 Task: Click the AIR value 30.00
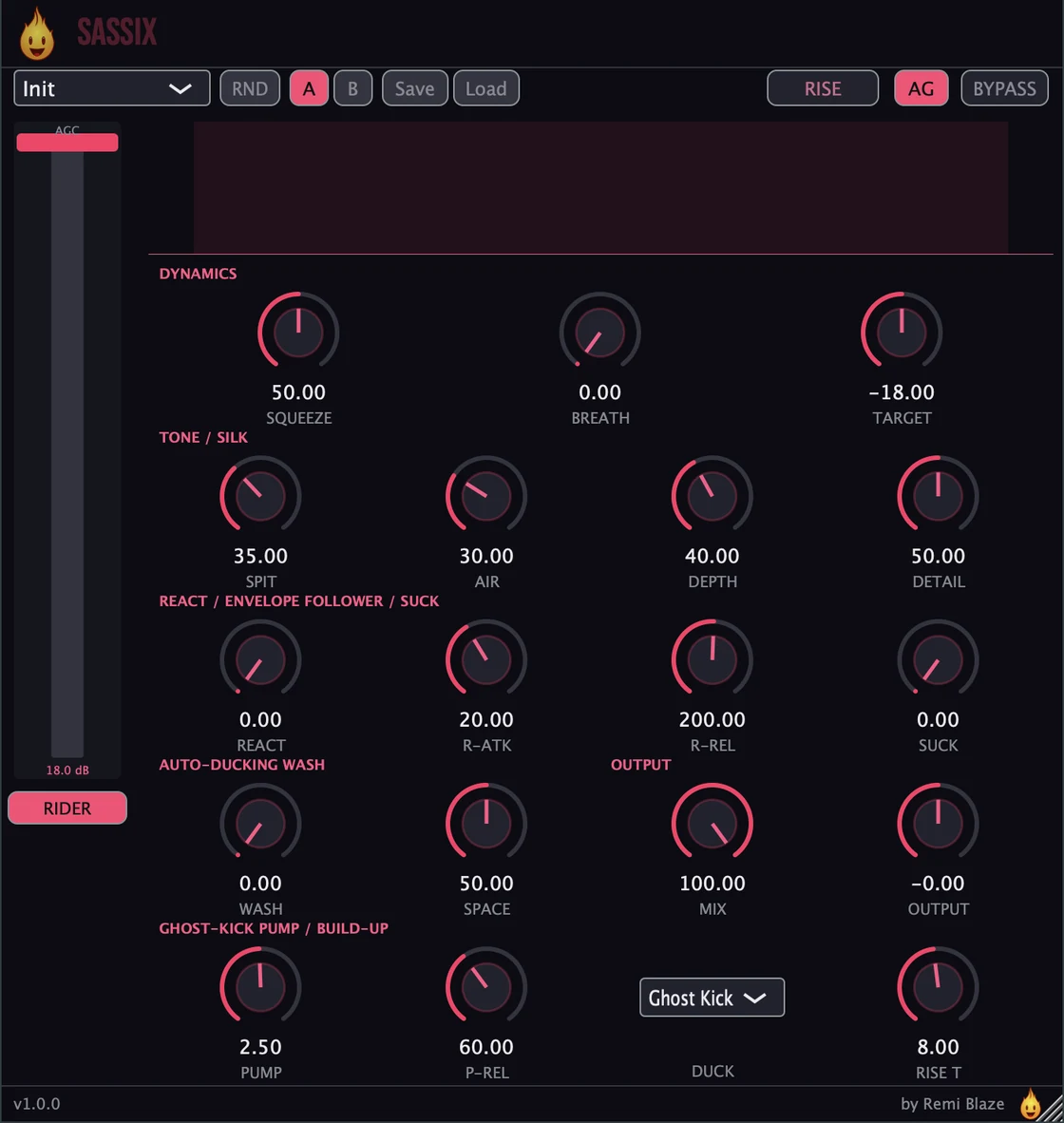click(x=486, y=556)
